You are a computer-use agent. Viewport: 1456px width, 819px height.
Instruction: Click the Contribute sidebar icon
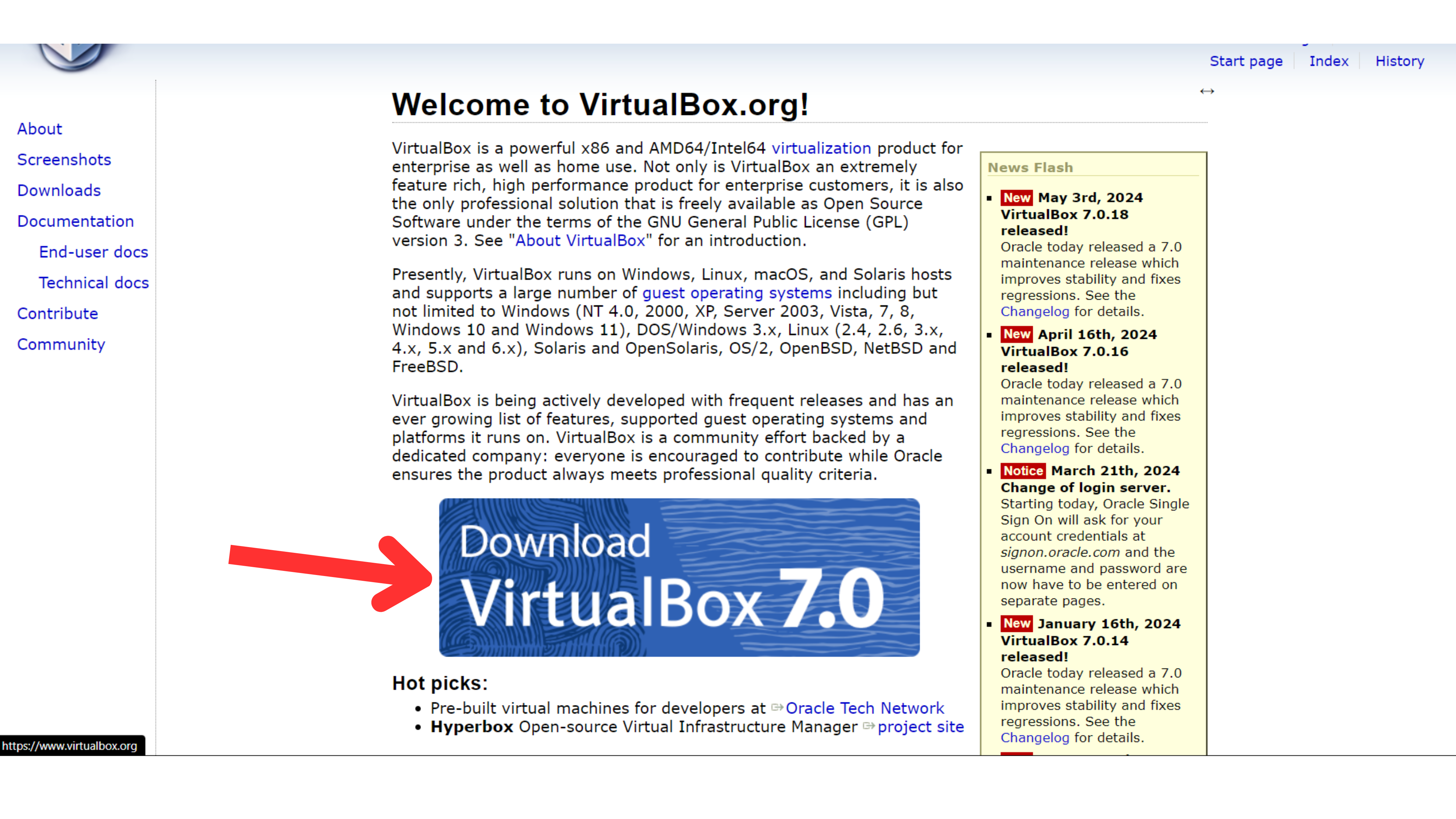tap(57, 313)
